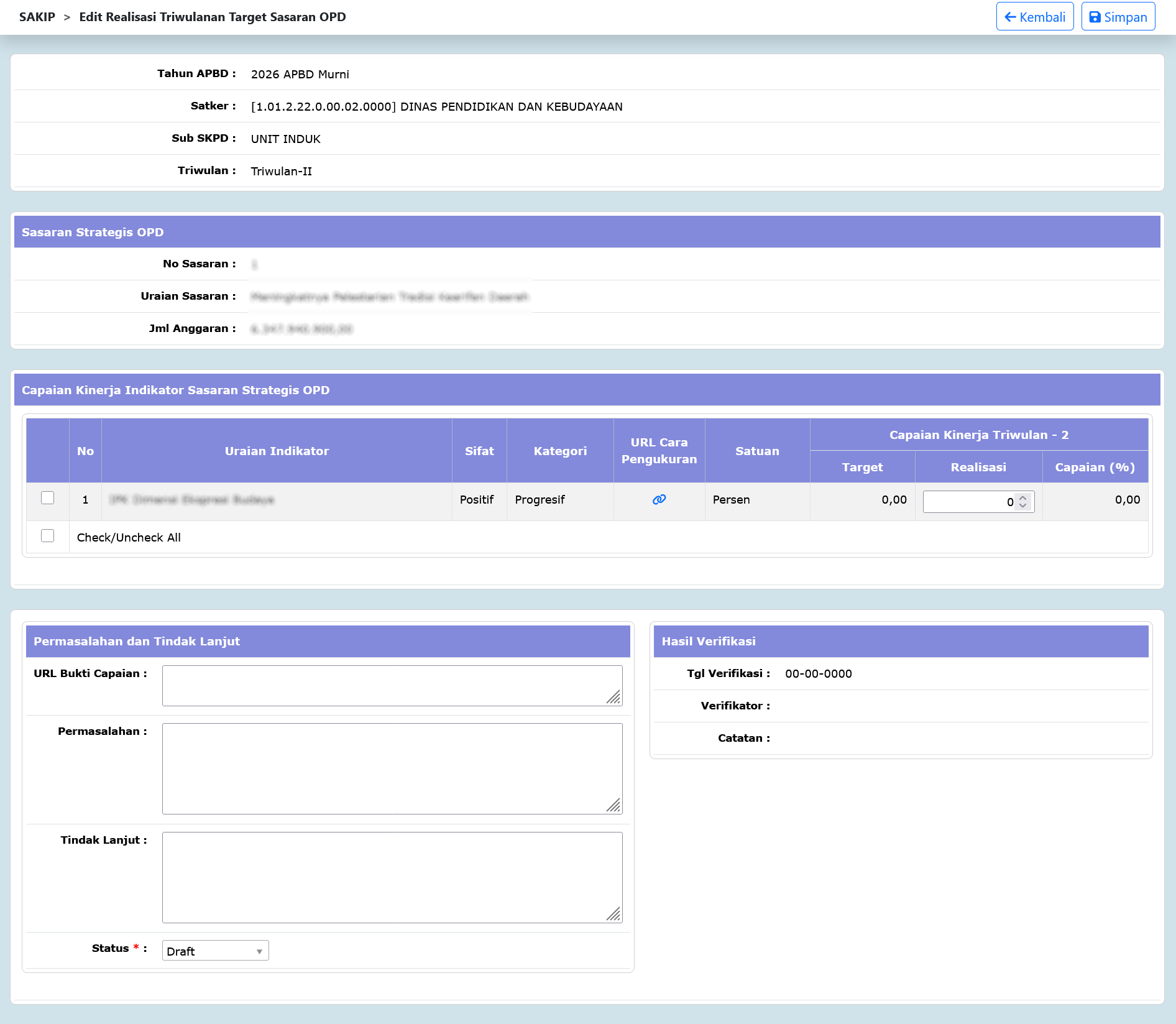The width and height of the screenshot is (1176, 1024).
Task: Click the Tgl Verifikasi date 00-00-0000
Action: pos(819,674)
